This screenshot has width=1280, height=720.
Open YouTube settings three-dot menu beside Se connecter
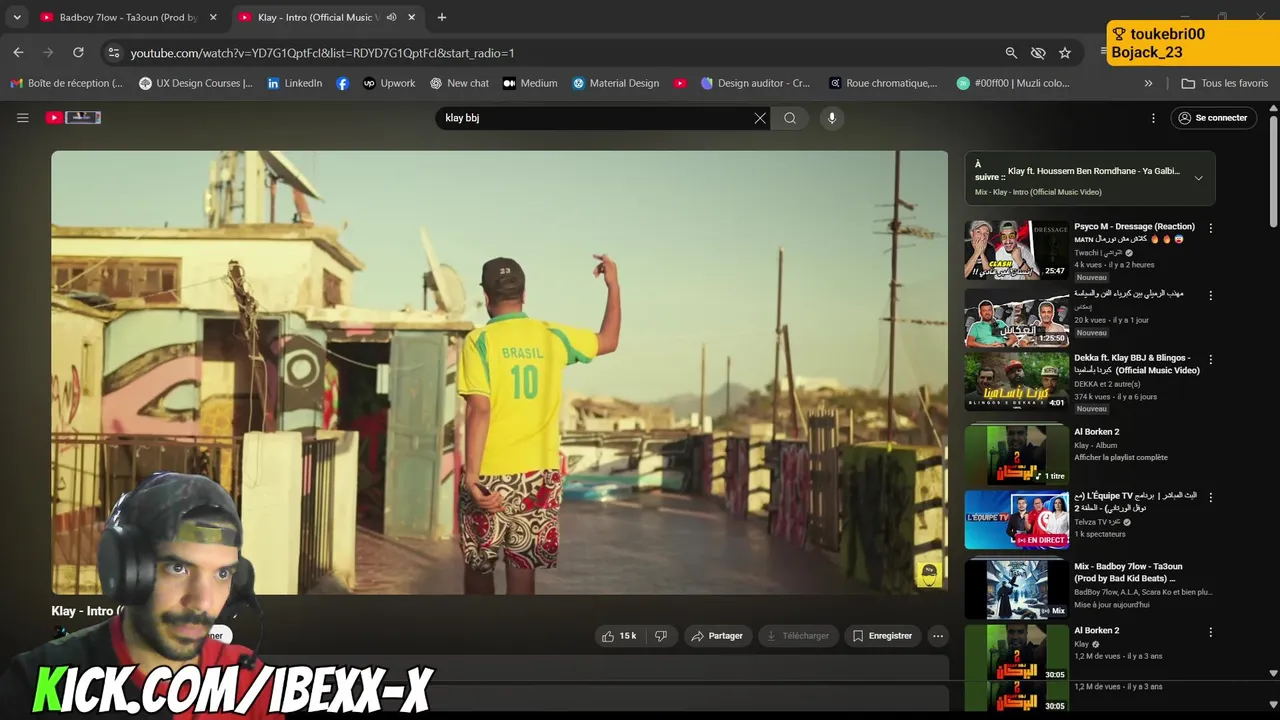pyautogui.click(x=1153, y=118)
